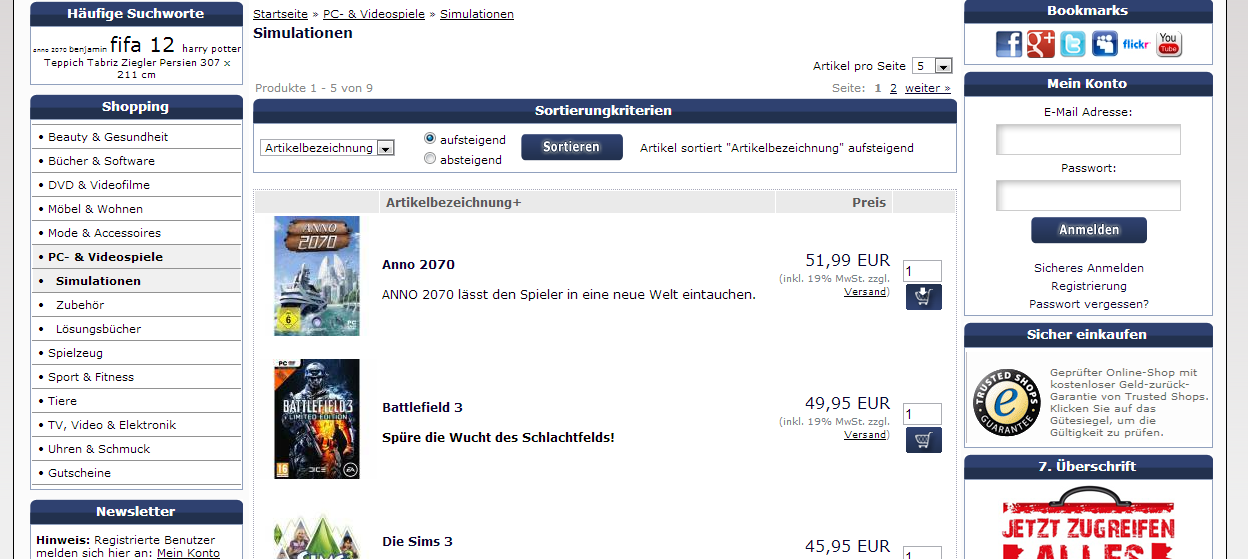1248x559 pixels.
Task: Add Battlefield 3 to the cart
Action: click(x=924, y=440)
